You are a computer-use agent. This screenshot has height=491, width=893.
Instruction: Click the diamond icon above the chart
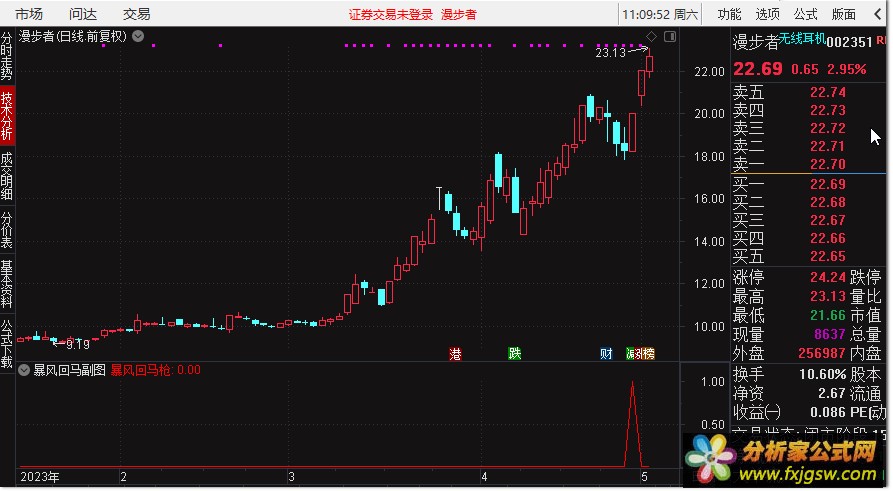tap(652, 37)
